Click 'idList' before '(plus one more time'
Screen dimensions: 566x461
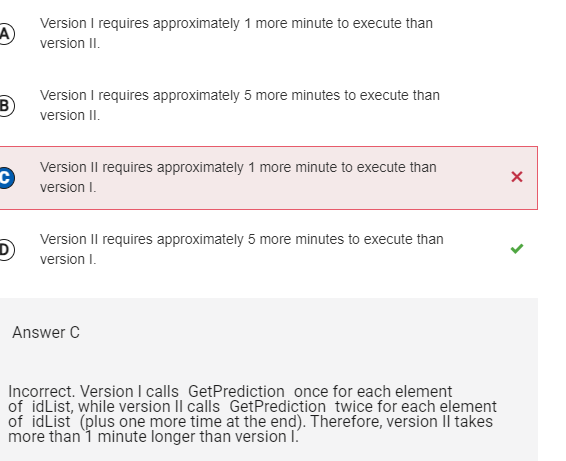pyautogui.click(x=51, y=422)
